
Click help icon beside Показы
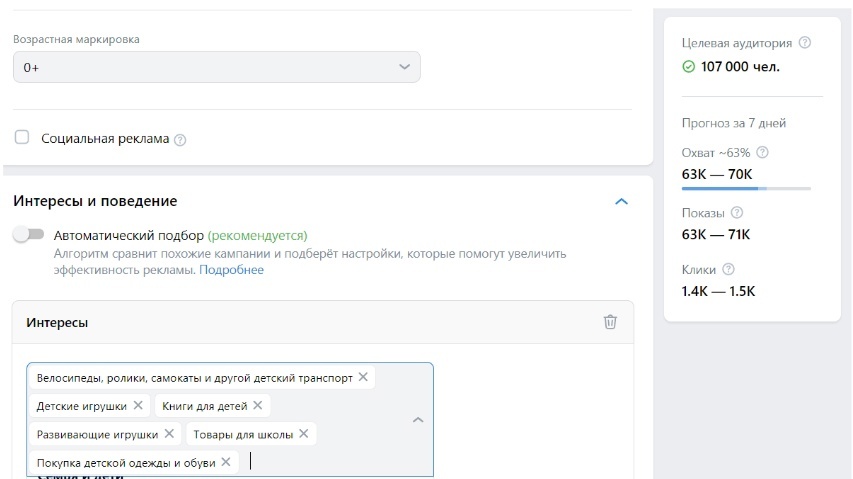point(737,213)
